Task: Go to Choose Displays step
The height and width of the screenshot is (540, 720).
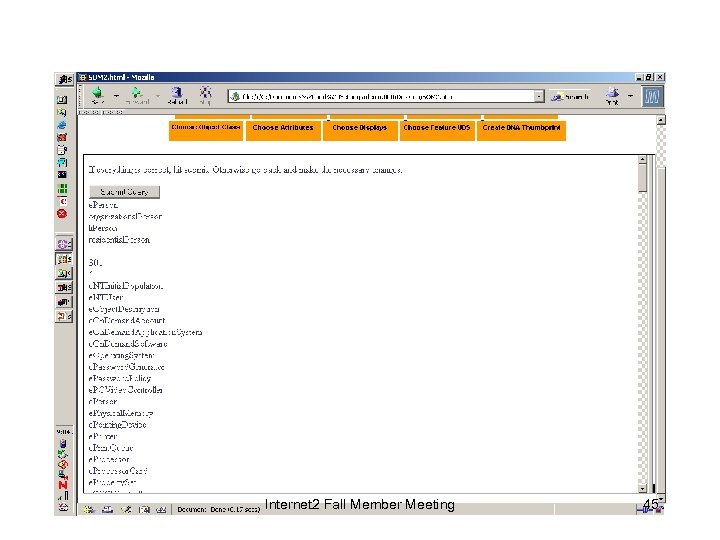Action: [x=360, y=130]
